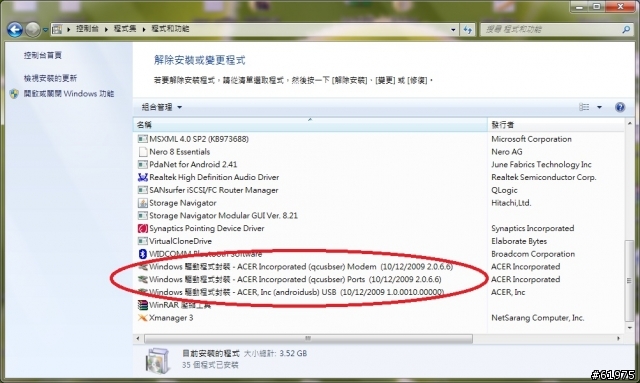The image size is (640, 383).
Task: Click the Hitachi Storage Navigator icon
Action: pyautogui.click(x=142, y=203)
